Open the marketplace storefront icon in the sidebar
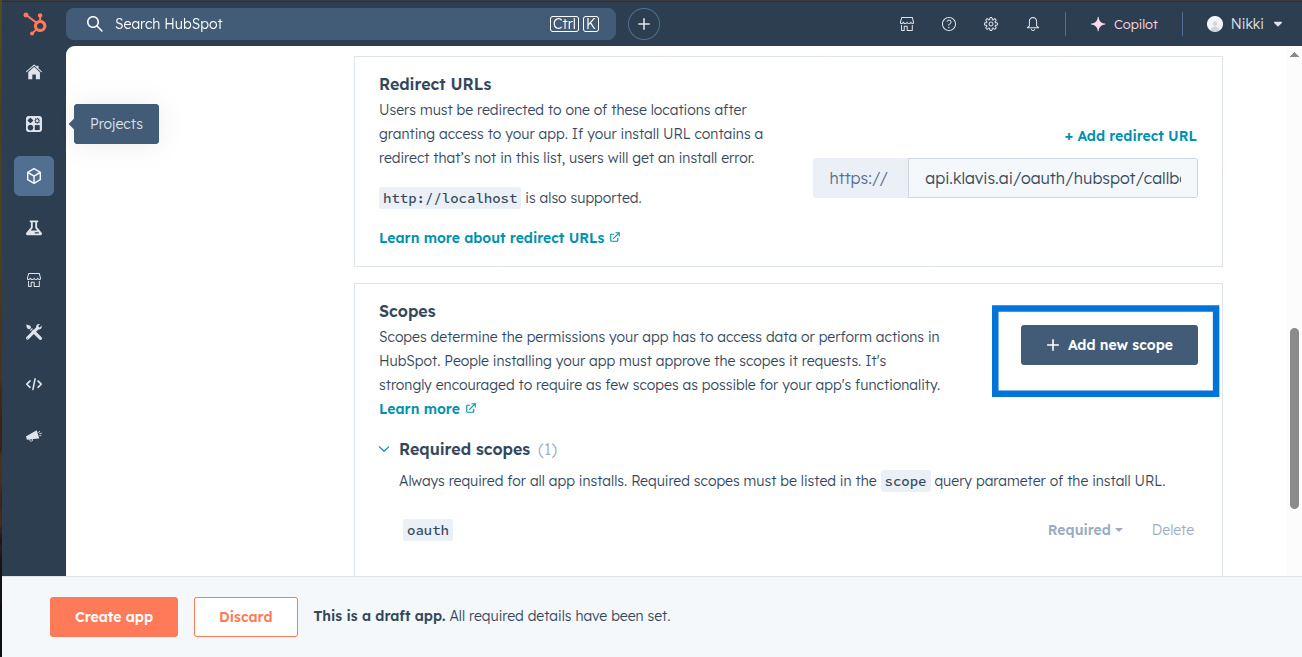Screen dimensions: 1302x657 coord(34,280)
